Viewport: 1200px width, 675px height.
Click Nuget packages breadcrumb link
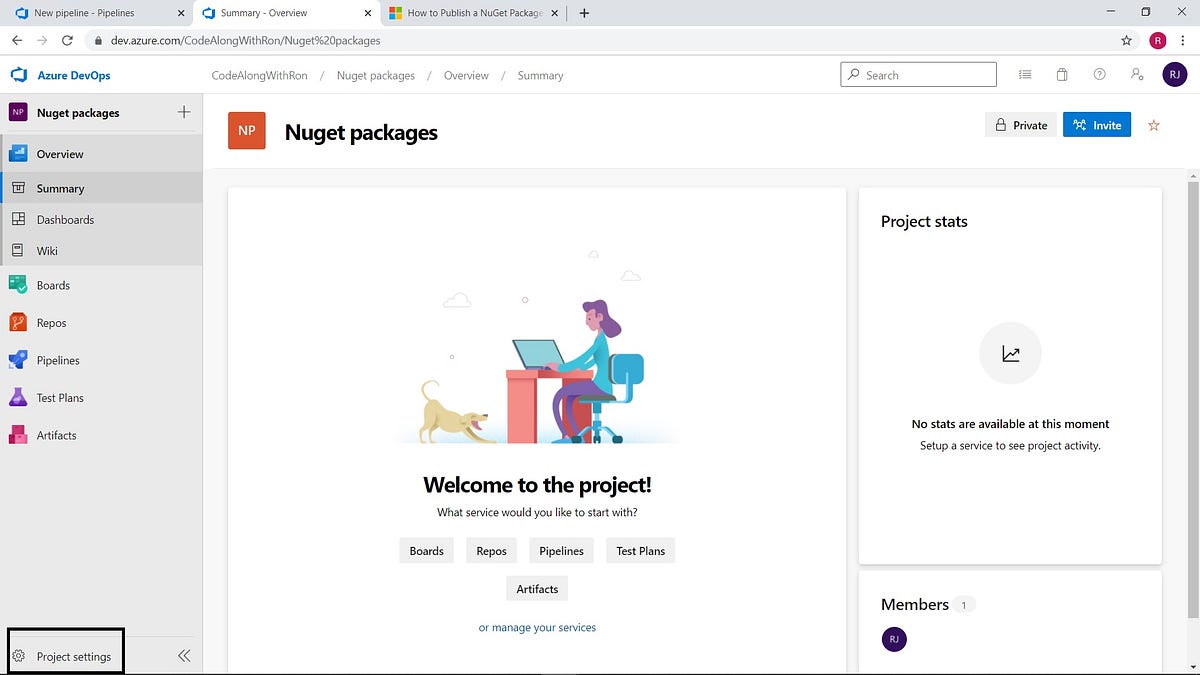376,75
